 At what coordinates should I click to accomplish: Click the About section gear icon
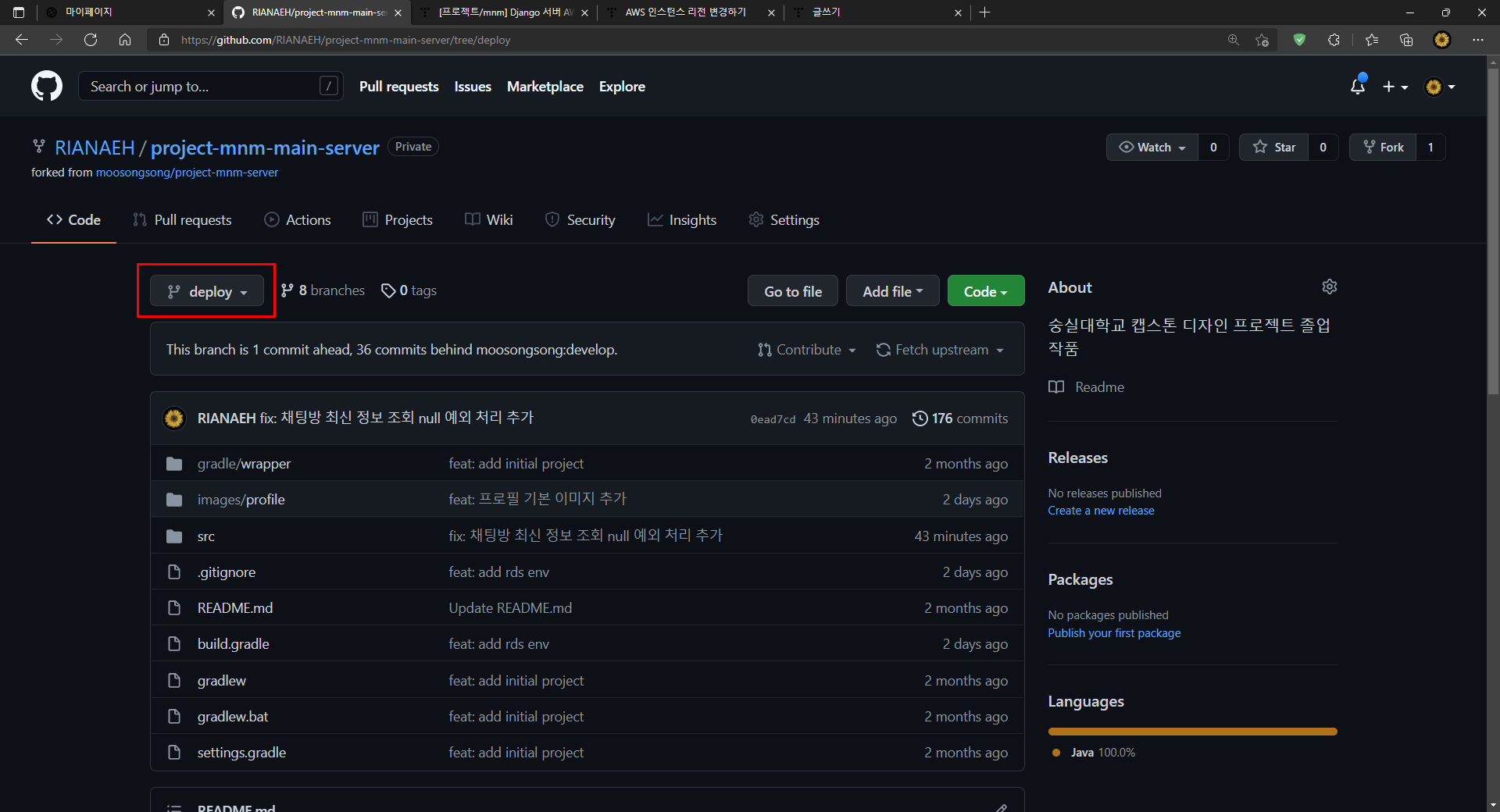[x=1329, y=287]
